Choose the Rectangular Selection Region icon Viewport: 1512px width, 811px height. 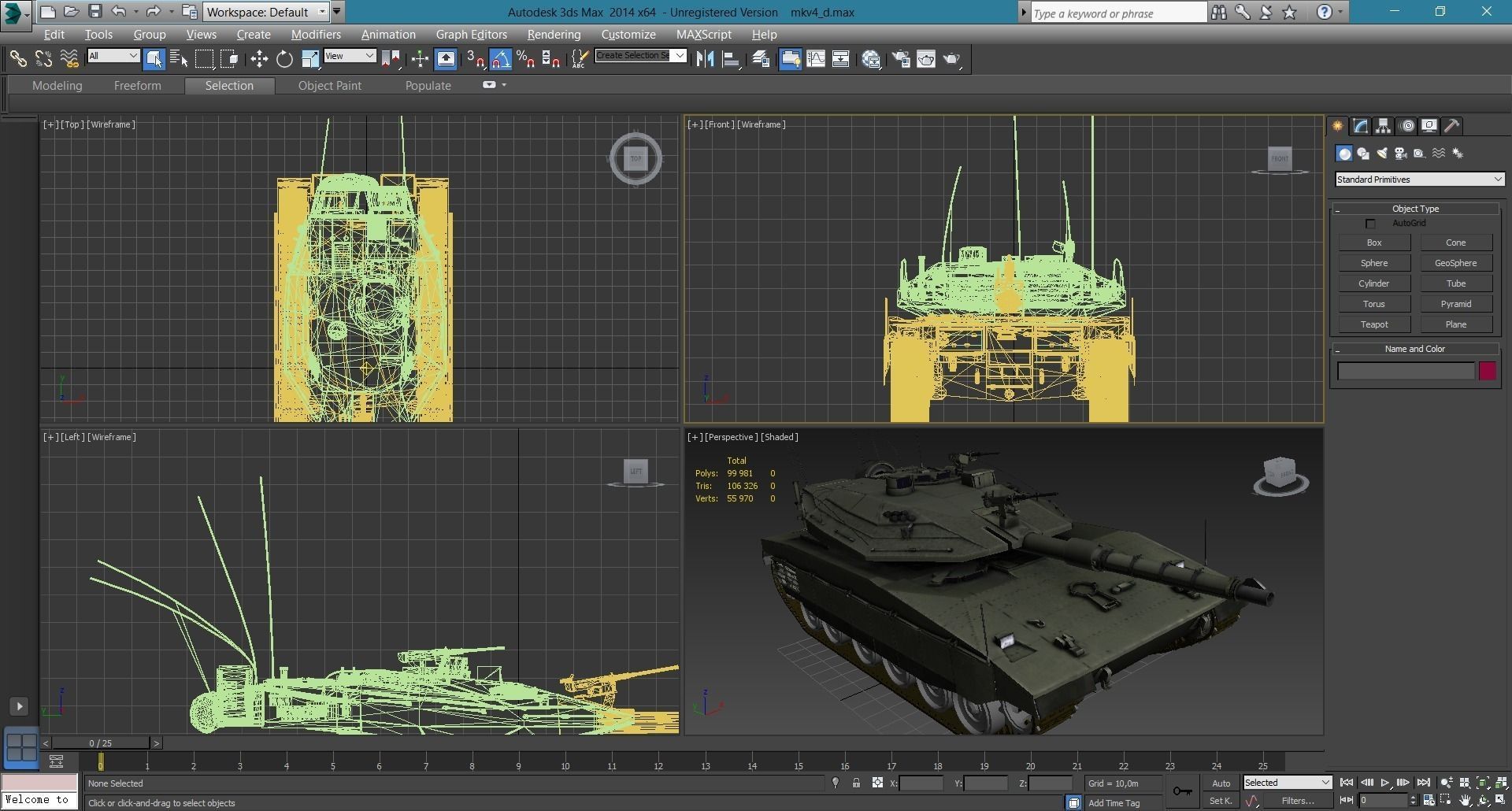(204, 59)
